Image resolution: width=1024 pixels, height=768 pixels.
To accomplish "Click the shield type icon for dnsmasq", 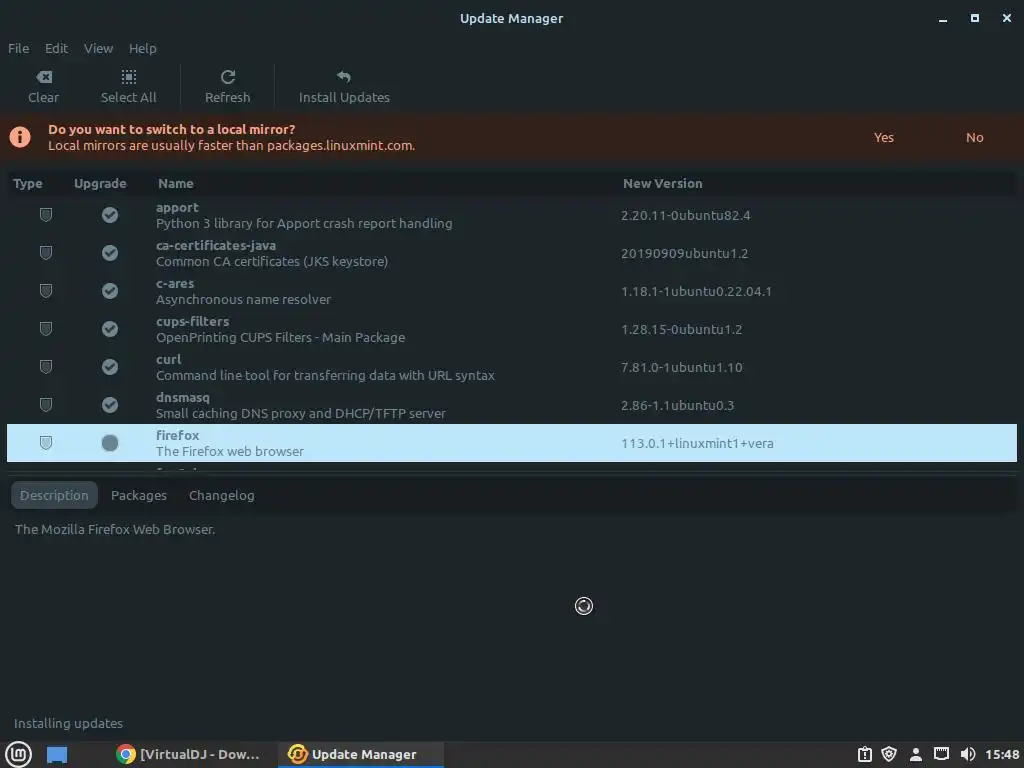I will [x=46, y=405].
